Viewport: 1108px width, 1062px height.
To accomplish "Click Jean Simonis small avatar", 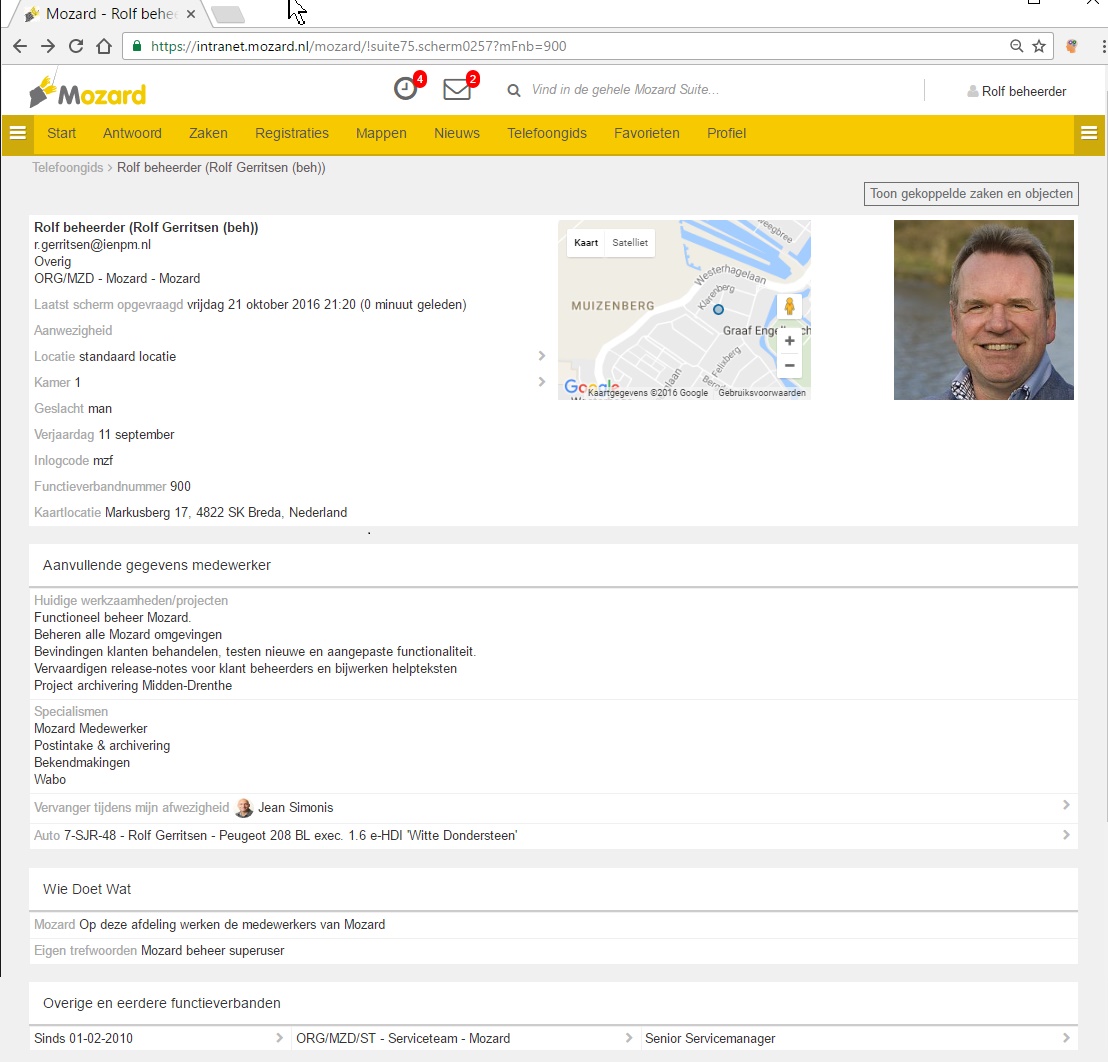I will (244, 808).
